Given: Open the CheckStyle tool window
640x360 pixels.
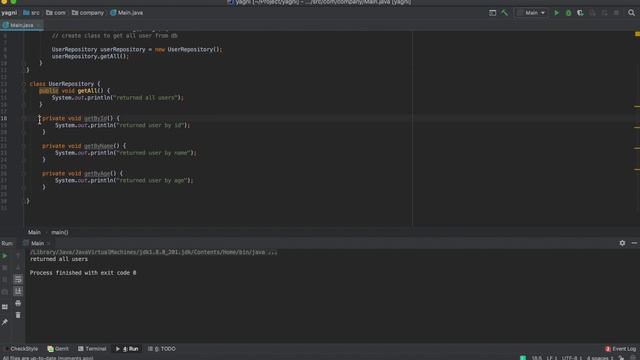Looking at the screenshot, I should [x=21, y=349].
